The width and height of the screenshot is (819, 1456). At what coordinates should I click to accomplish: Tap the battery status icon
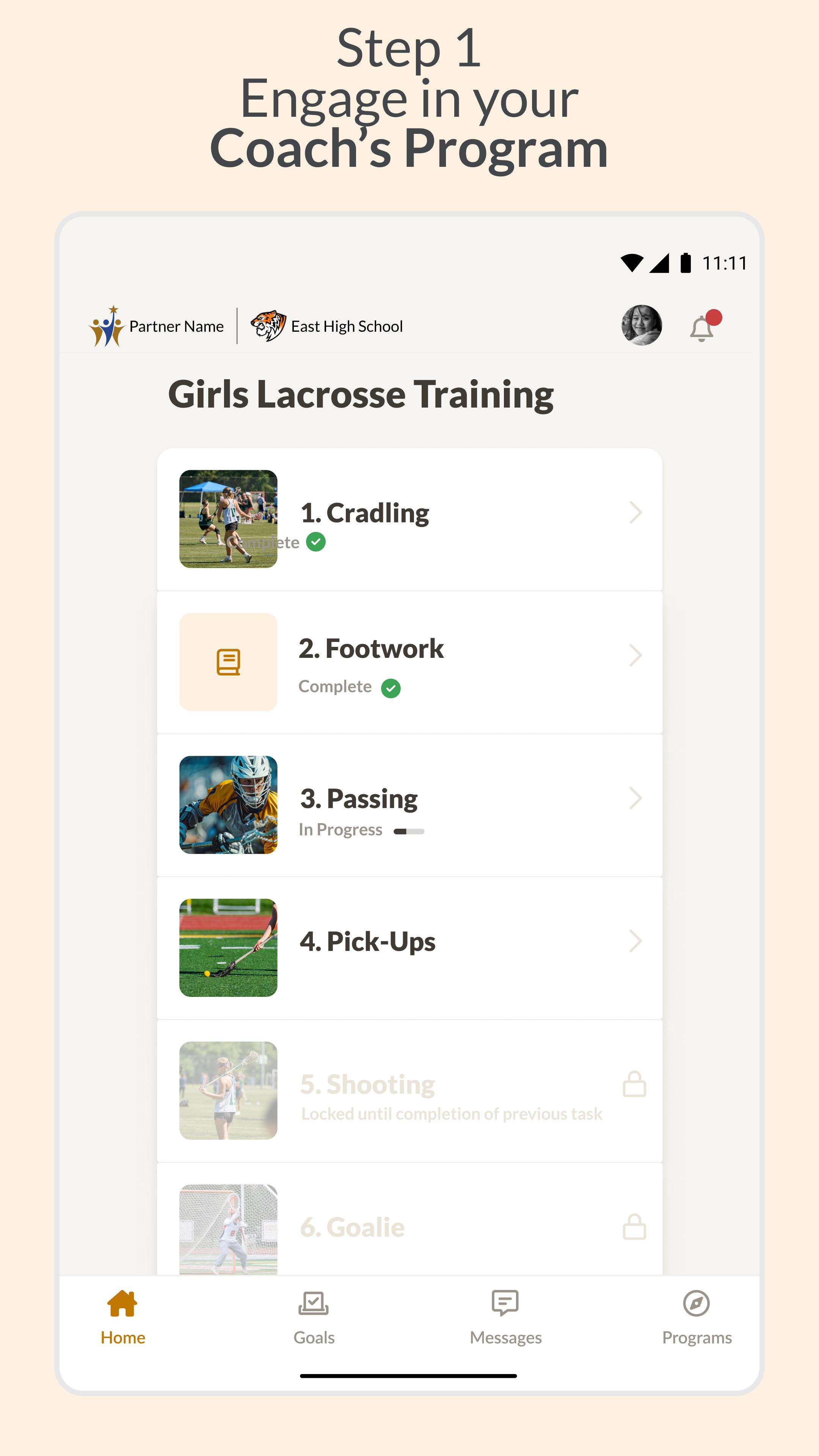pyautogui.click(x=685, y=263)
